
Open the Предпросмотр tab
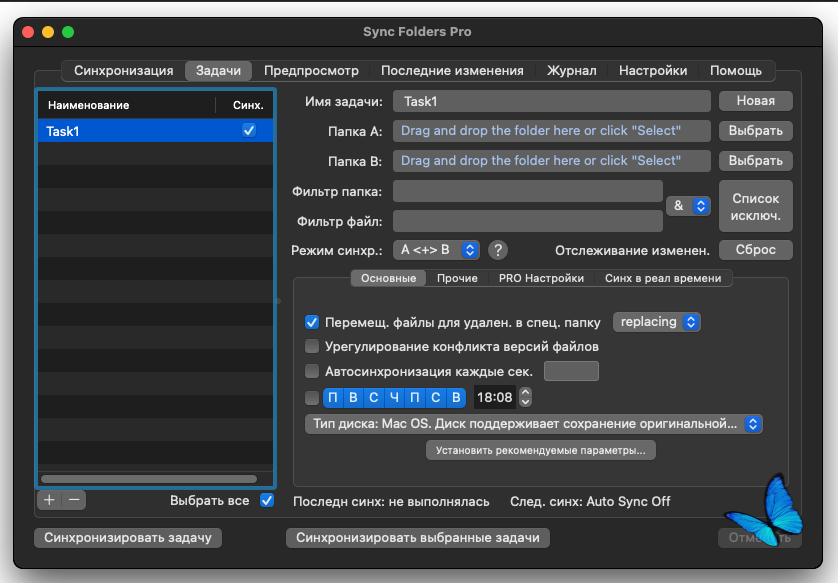[311, 71]
